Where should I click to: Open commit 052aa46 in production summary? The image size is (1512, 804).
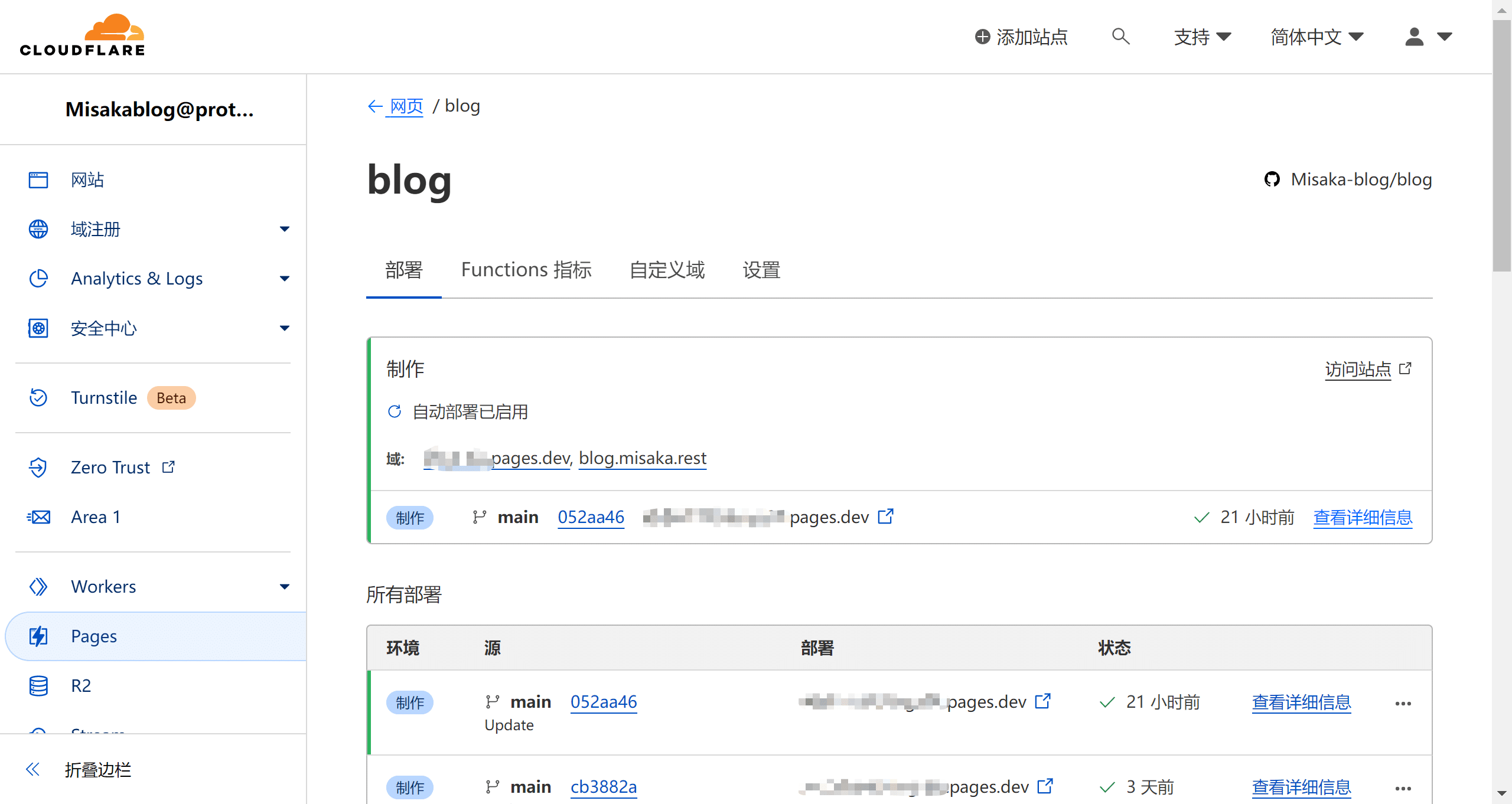pyautogui.click(x=591, y=517)
